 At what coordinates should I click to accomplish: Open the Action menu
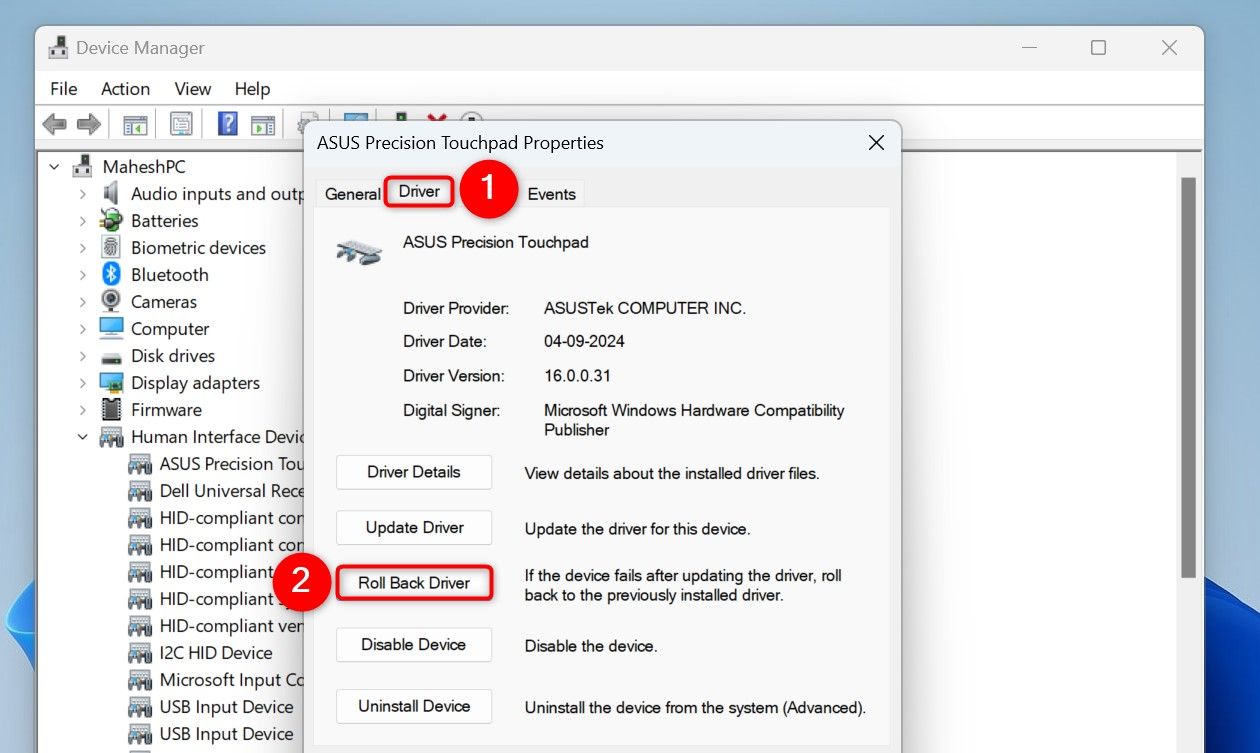pyautogui.click(x=125, y=89)
